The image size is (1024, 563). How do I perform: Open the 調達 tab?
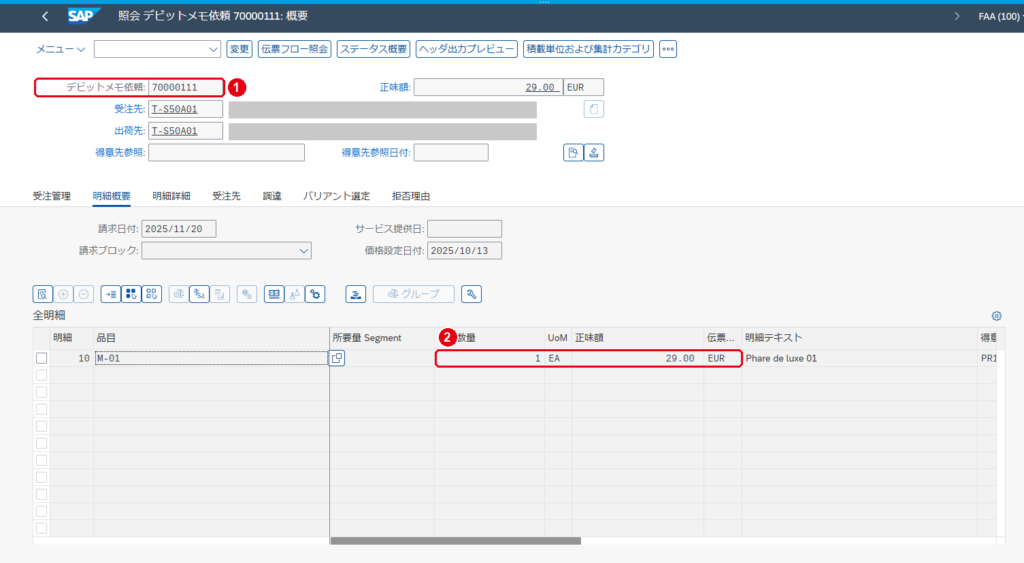pos(272,196)
